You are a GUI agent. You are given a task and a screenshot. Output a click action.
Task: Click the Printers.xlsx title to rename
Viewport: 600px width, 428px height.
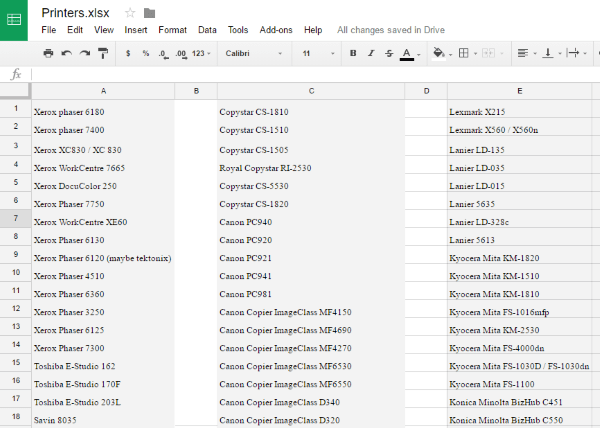75,13
